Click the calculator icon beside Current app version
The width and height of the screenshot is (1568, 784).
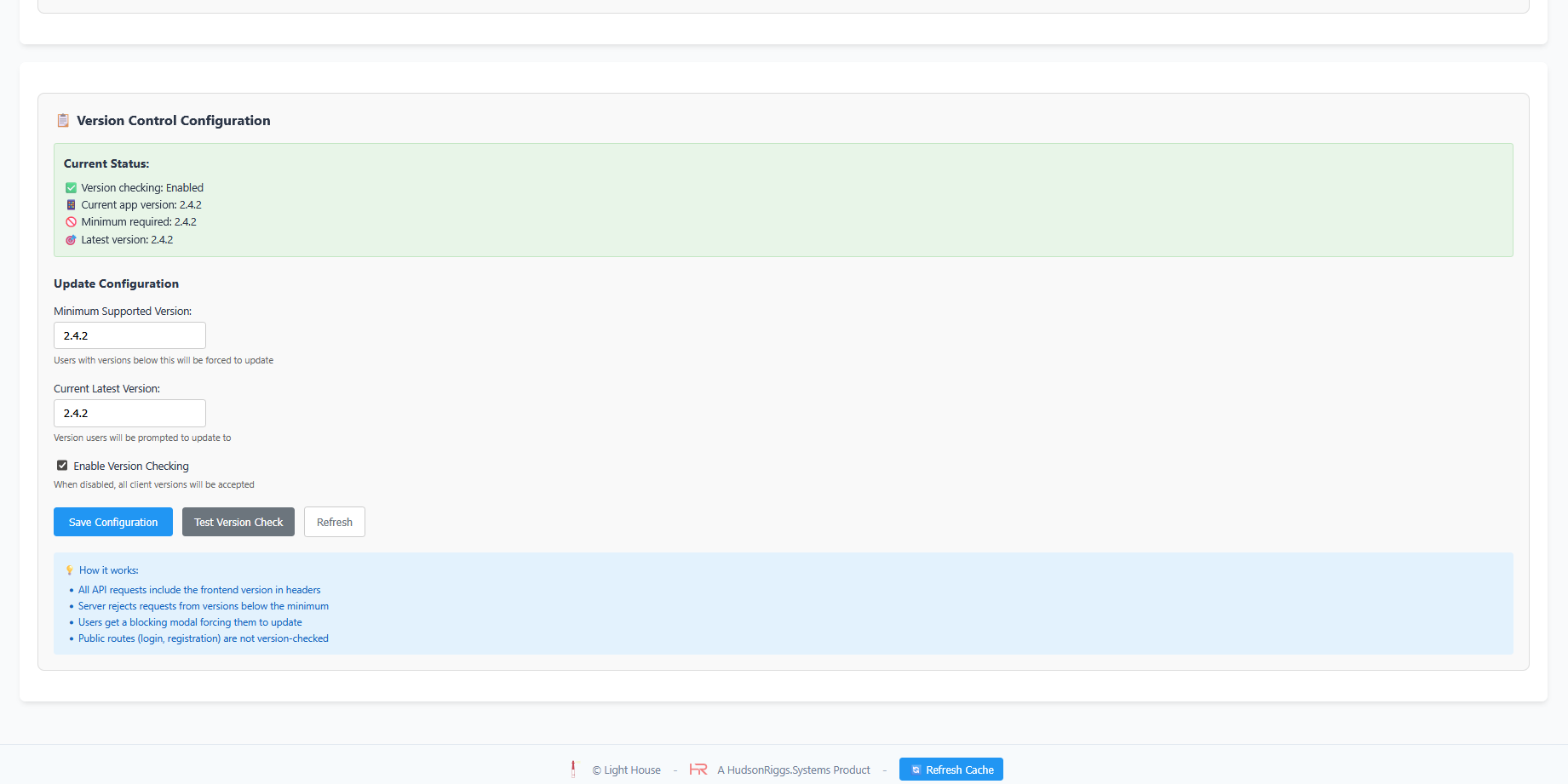tap(71, 204)
